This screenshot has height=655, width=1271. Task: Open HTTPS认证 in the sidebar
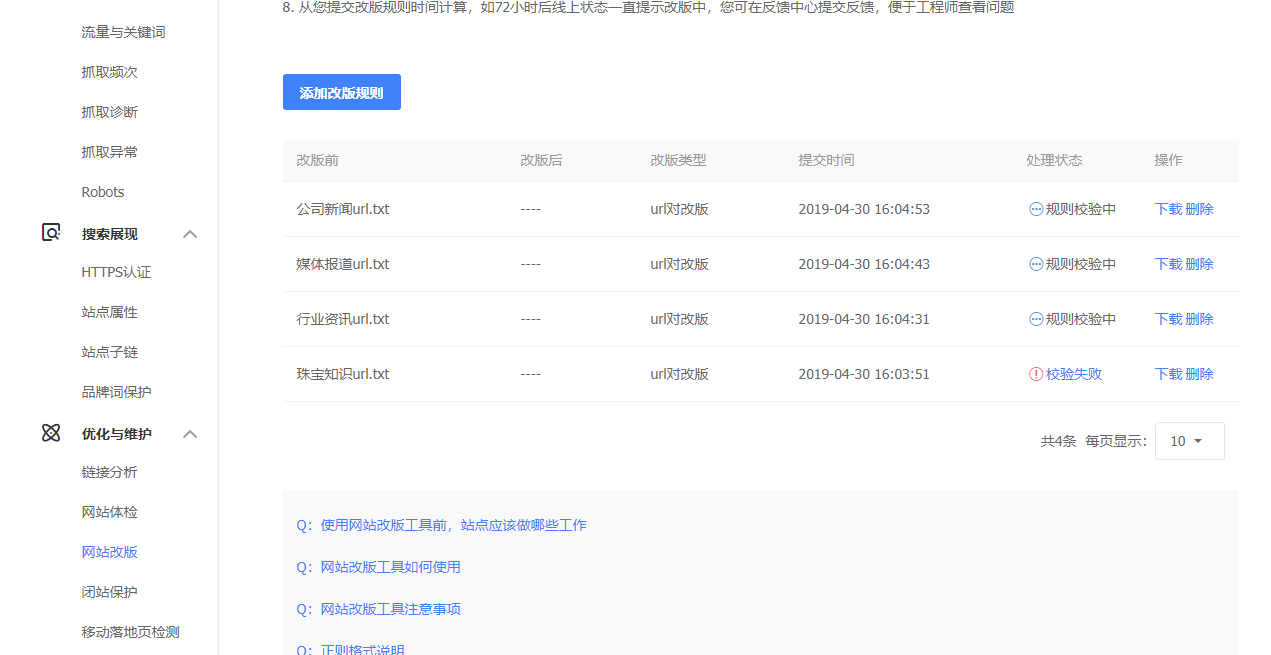pos(116,272)
